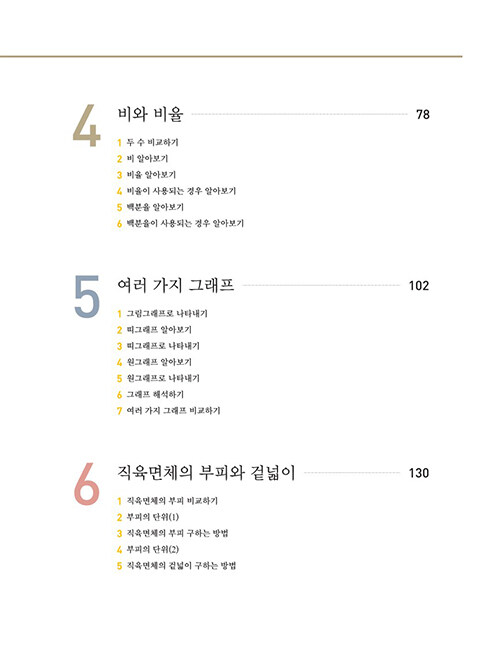The height and width of the screenshot is (666, 500).
Task: Select page number 102
Action: click(x=419, y=285)
